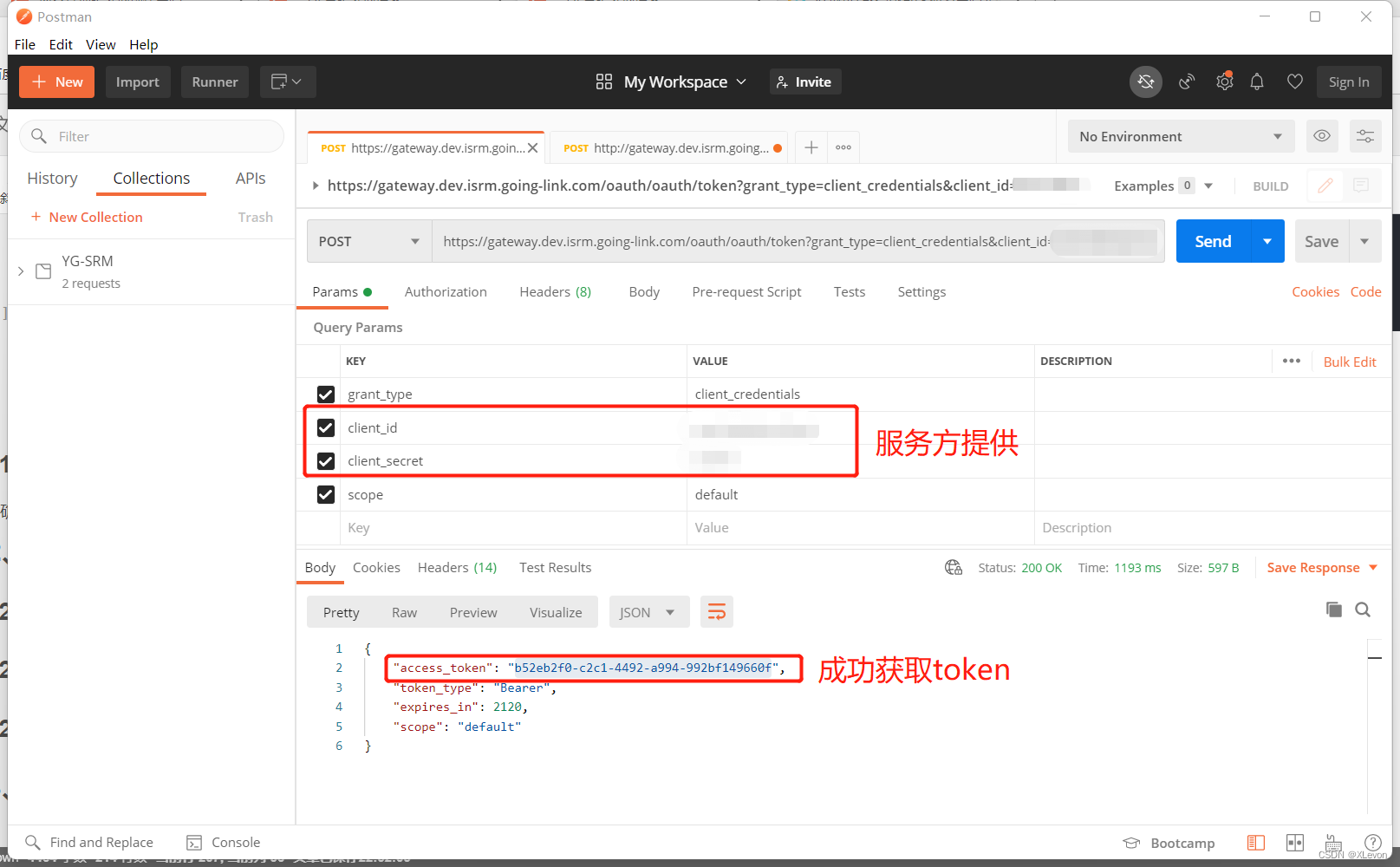The image size is (1400, 867).
Task: Open the POST method dropdown
Action: [369, 241]
